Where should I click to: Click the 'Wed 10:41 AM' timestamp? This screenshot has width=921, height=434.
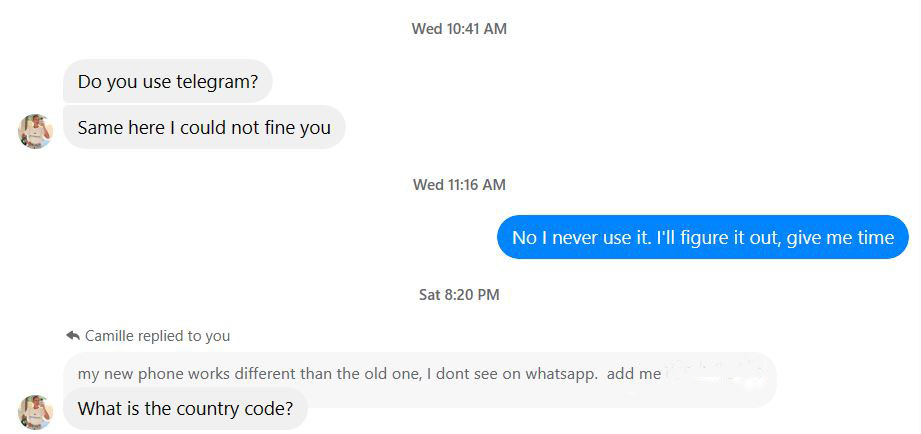click(x=459, y=29)
